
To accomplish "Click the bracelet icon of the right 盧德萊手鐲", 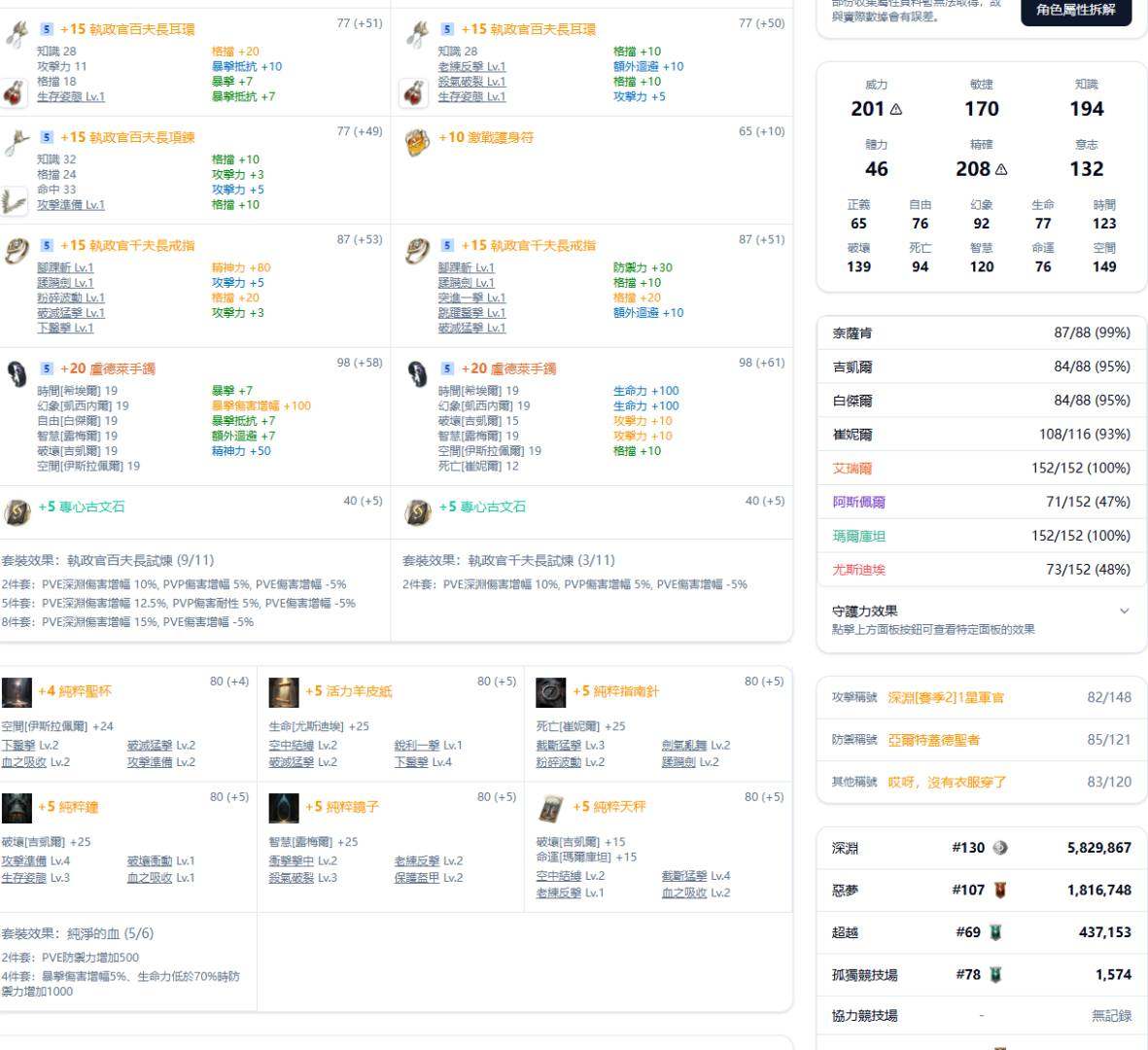I will click(418, 373).
